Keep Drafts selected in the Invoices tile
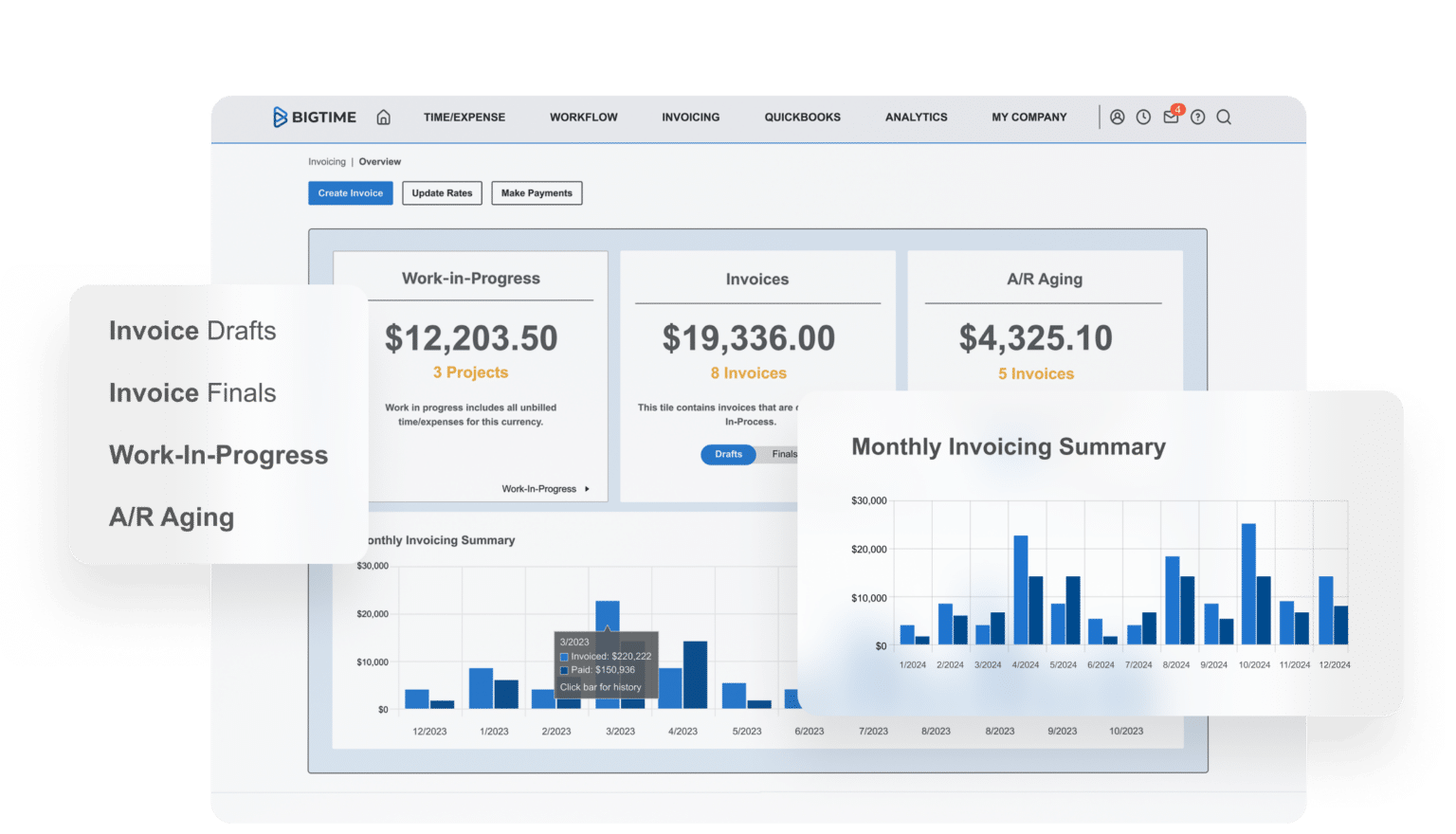1456x834 pixels. (727, 455)
